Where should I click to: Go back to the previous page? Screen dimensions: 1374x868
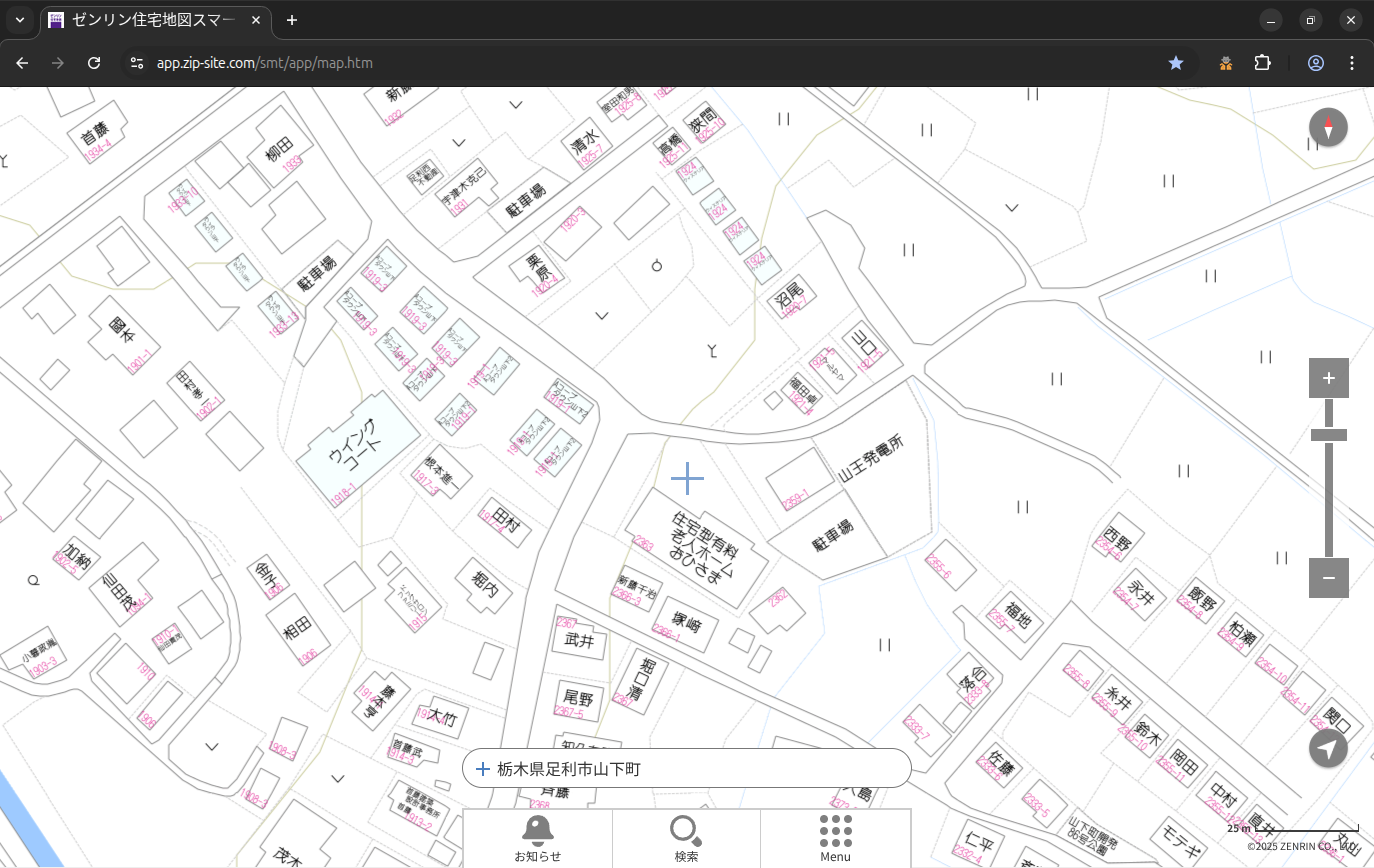[22, 63]
